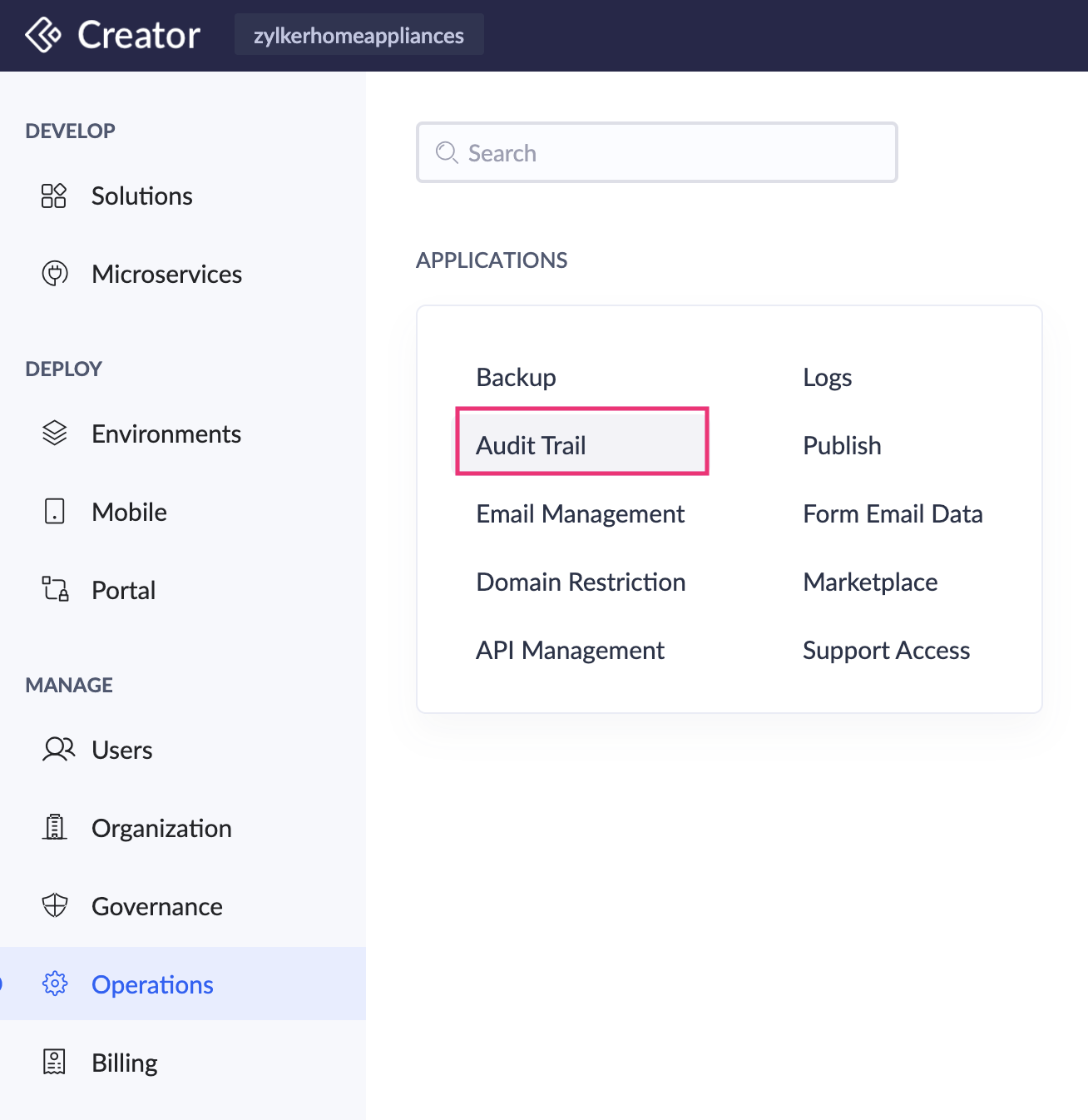Open Domain Restriction settings
The height and width of the screenshot is (1120, 1088).
581,582
